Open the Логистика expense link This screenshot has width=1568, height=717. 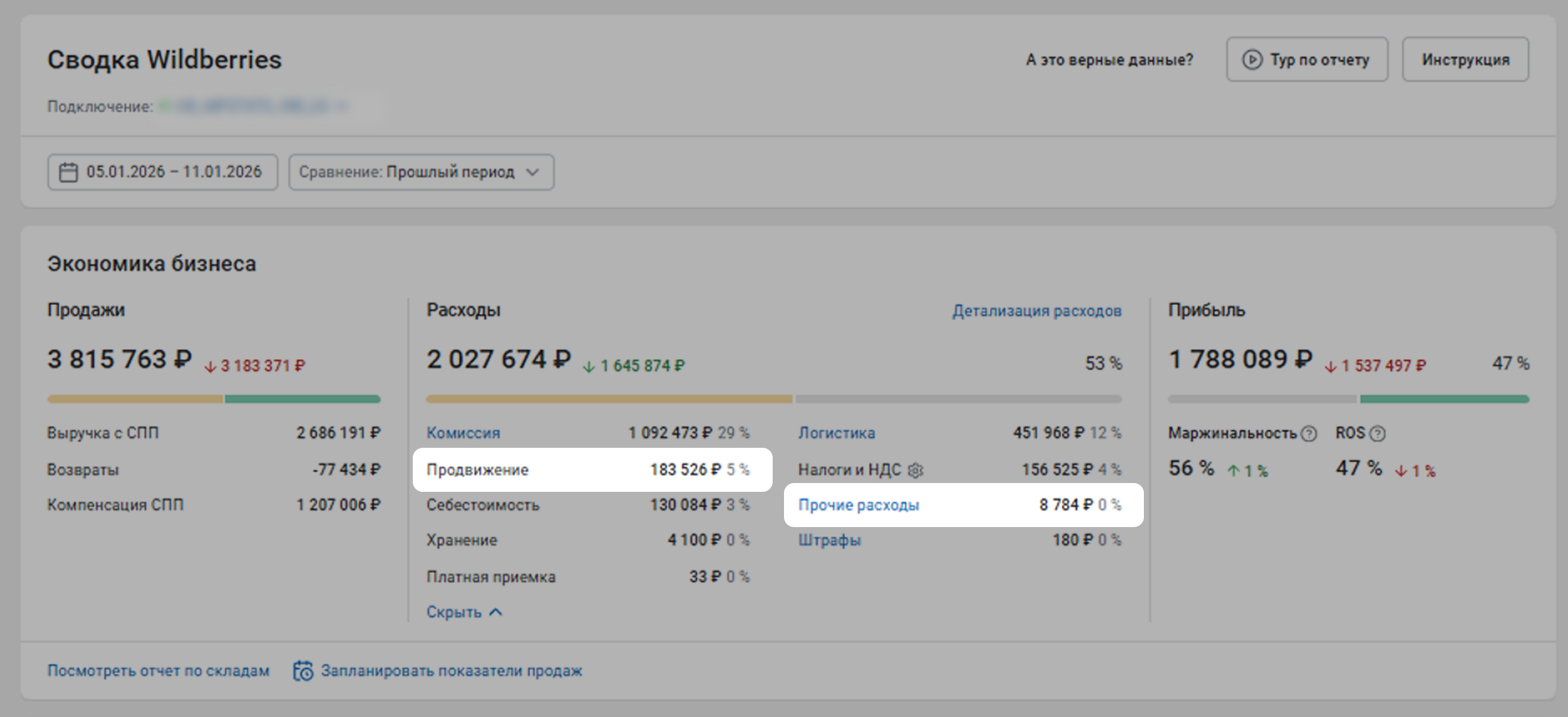pyautogui.click(x=836, y=433)
